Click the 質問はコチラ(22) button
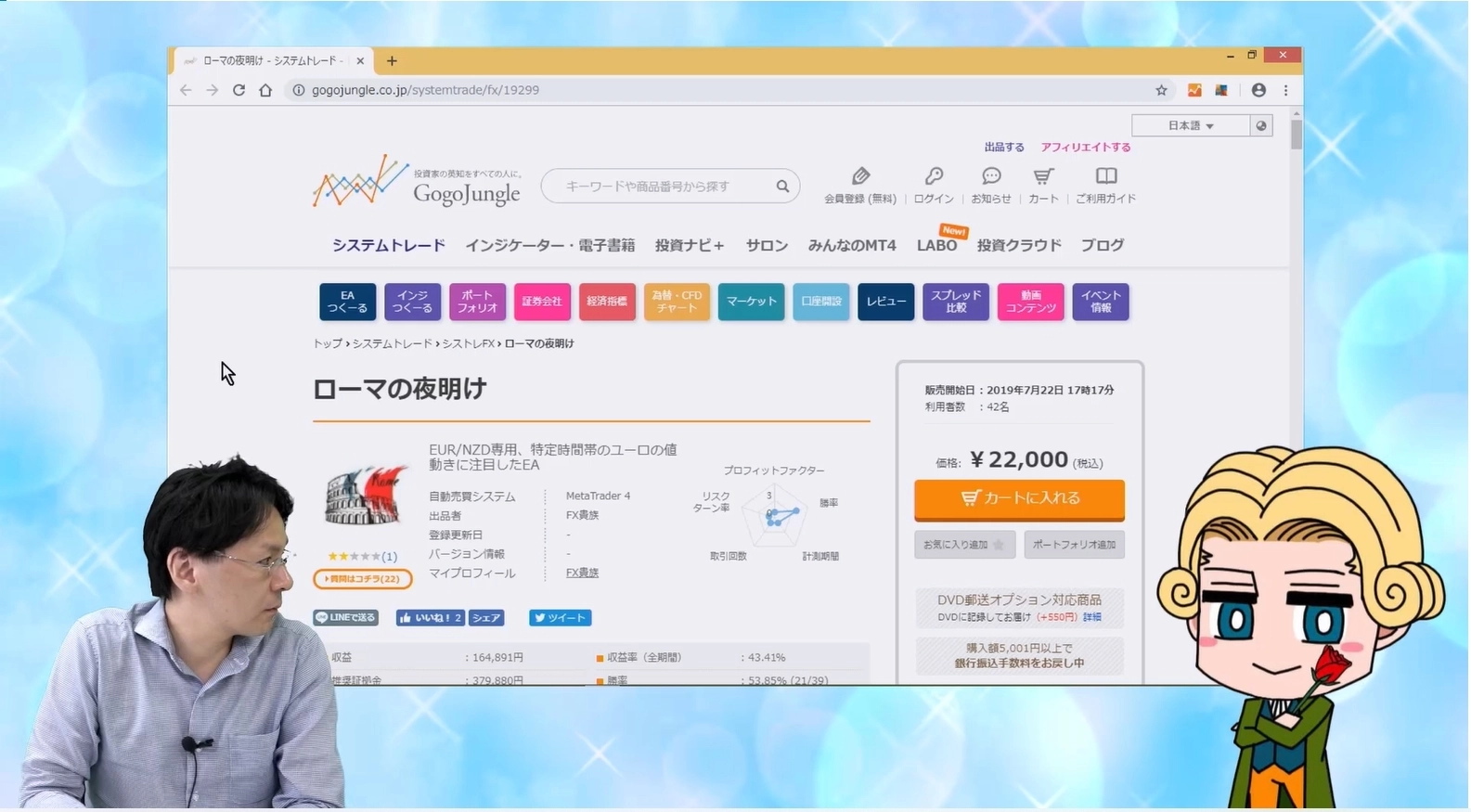Screen dimensions: 1471x812 point(363,579)
